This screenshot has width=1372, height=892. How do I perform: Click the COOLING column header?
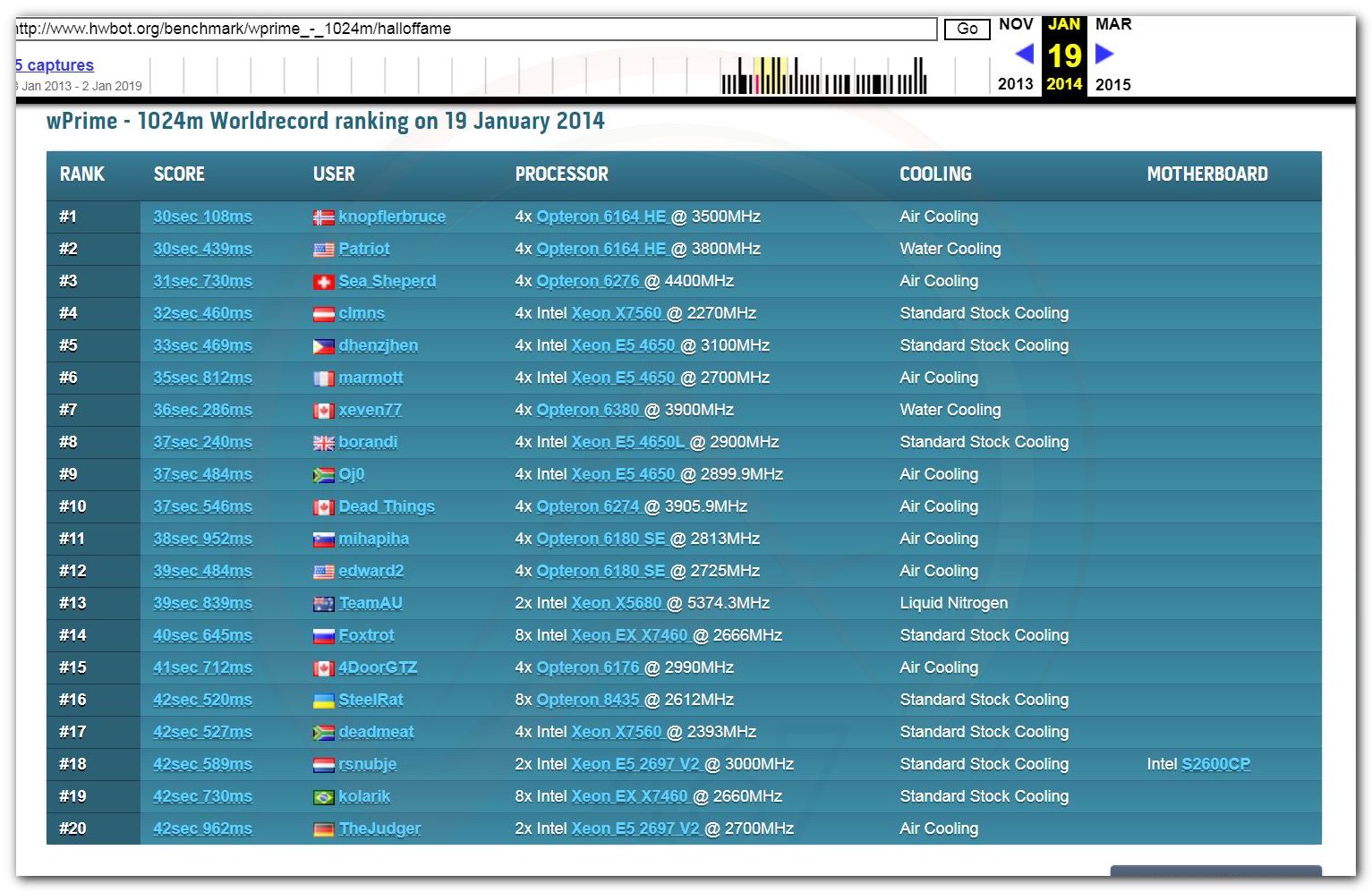[x=935, y=174]
